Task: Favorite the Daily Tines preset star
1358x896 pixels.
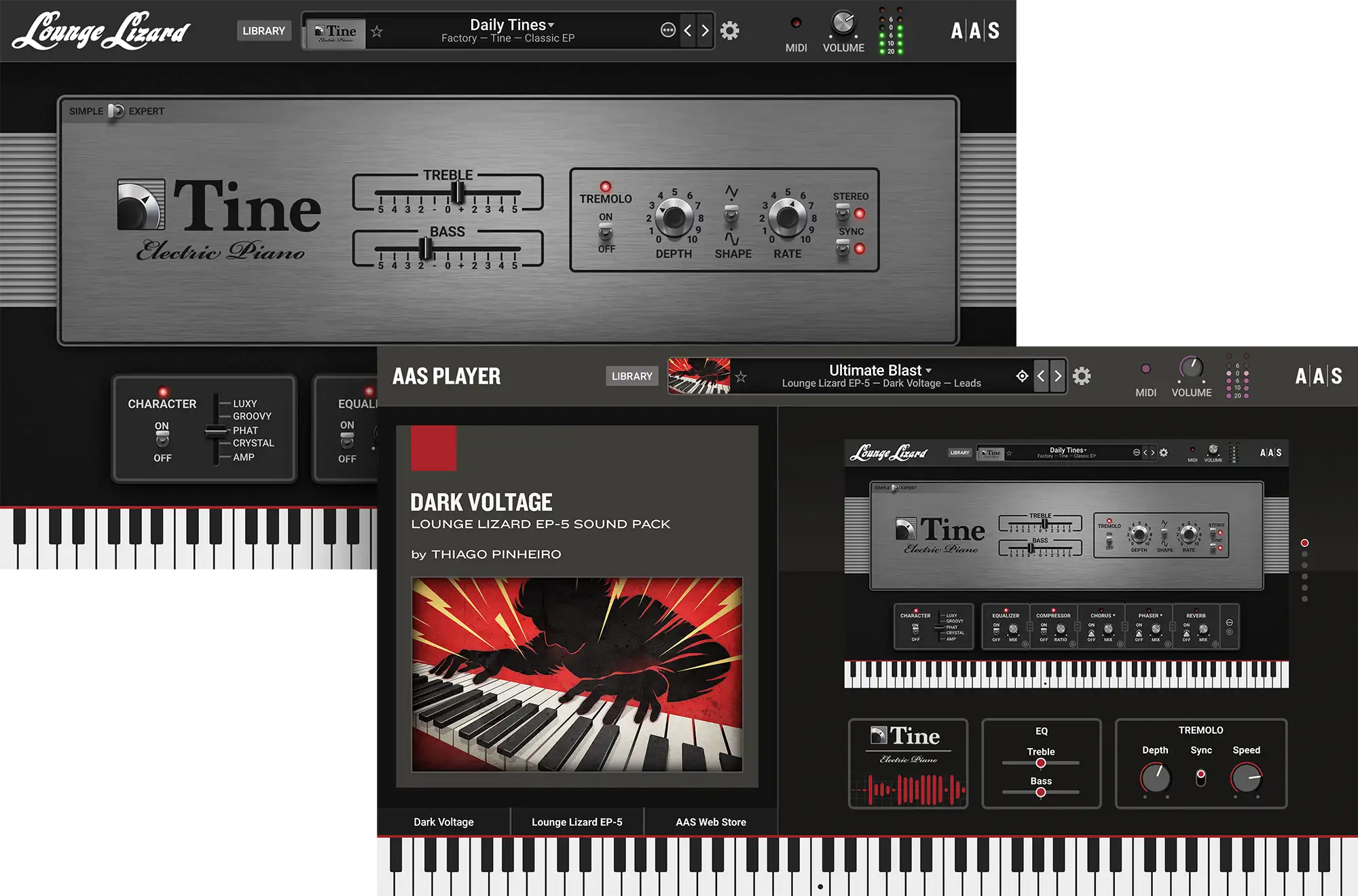Action: pos(377,31)
